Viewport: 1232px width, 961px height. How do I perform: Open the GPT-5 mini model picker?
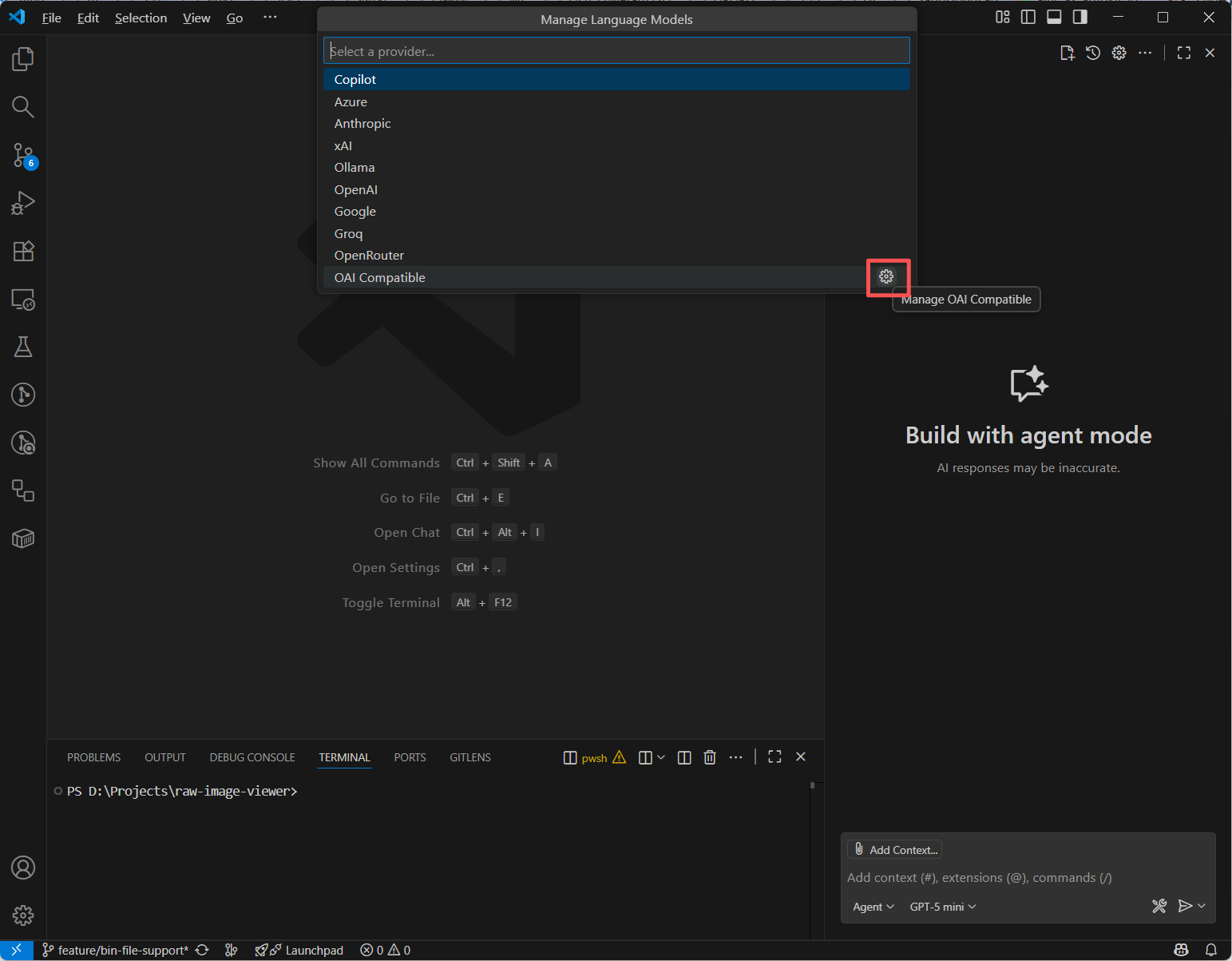943,907
